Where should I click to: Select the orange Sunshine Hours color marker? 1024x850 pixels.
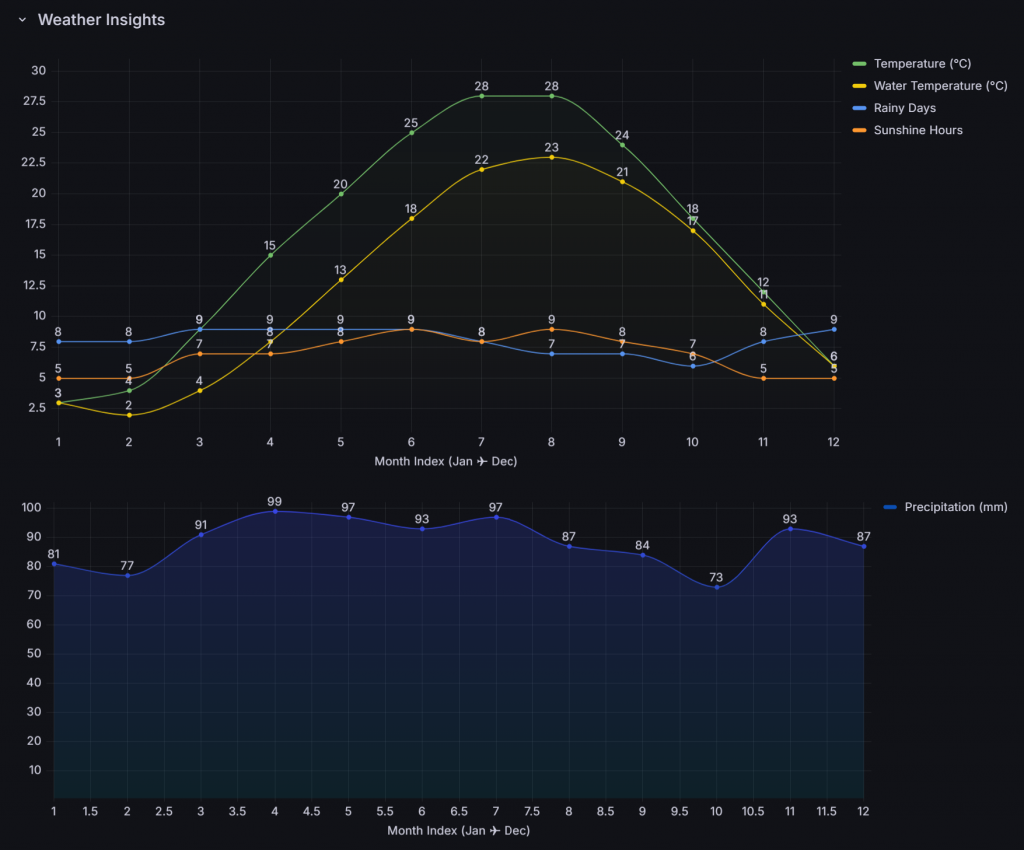[x=859, y=130]
